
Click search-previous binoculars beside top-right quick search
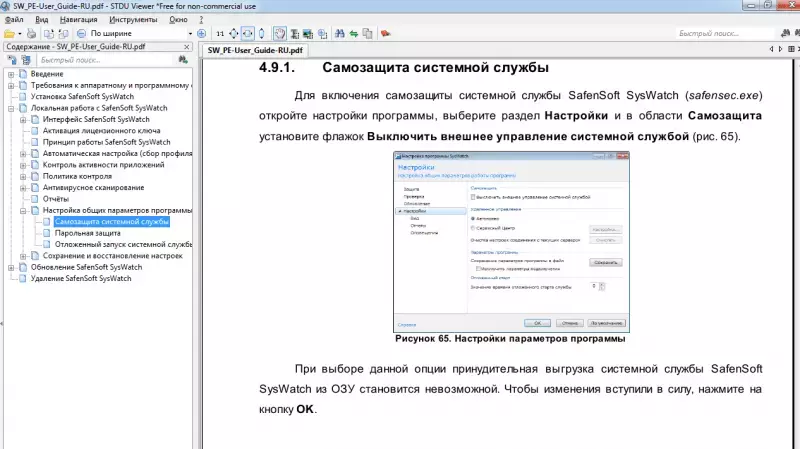pos(785,33)
